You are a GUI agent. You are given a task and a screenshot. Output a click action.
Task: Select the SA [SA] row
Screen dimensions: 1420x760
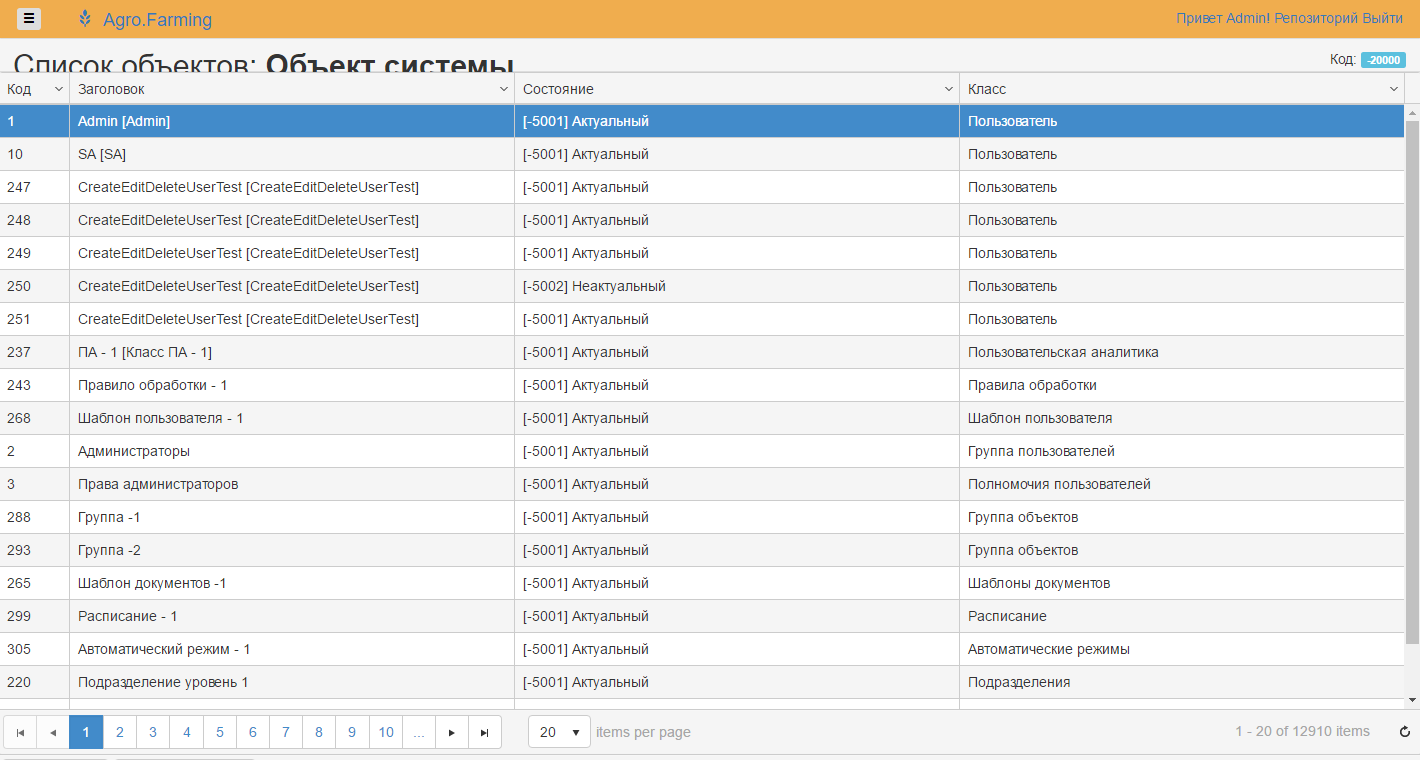(702, 154)
